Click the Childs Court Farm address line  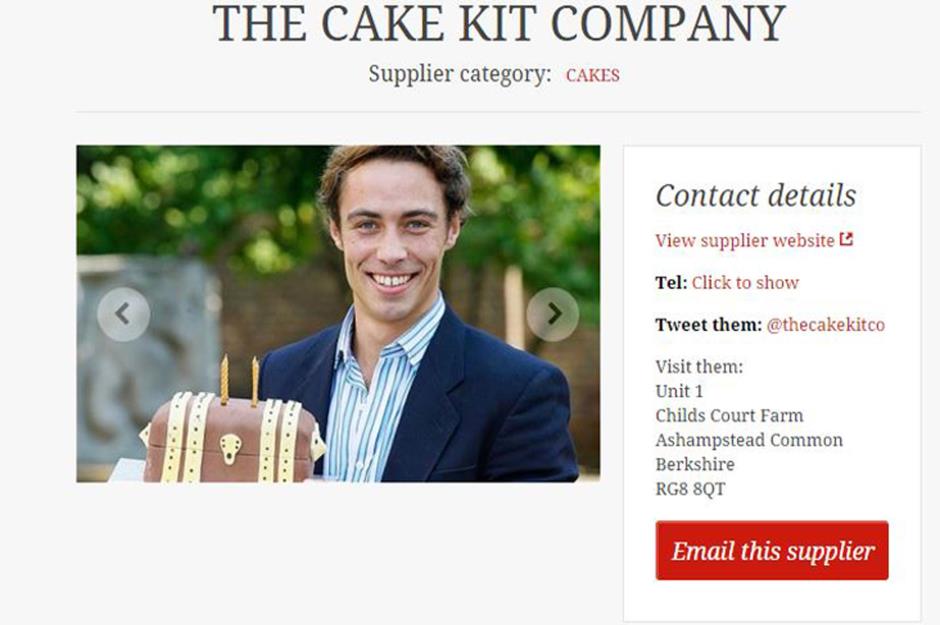pos(729,415)
